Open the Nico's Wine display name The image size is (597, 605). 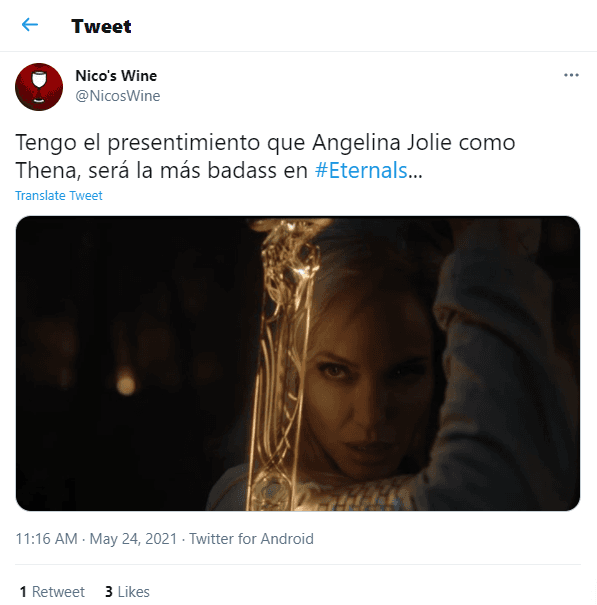116,76
